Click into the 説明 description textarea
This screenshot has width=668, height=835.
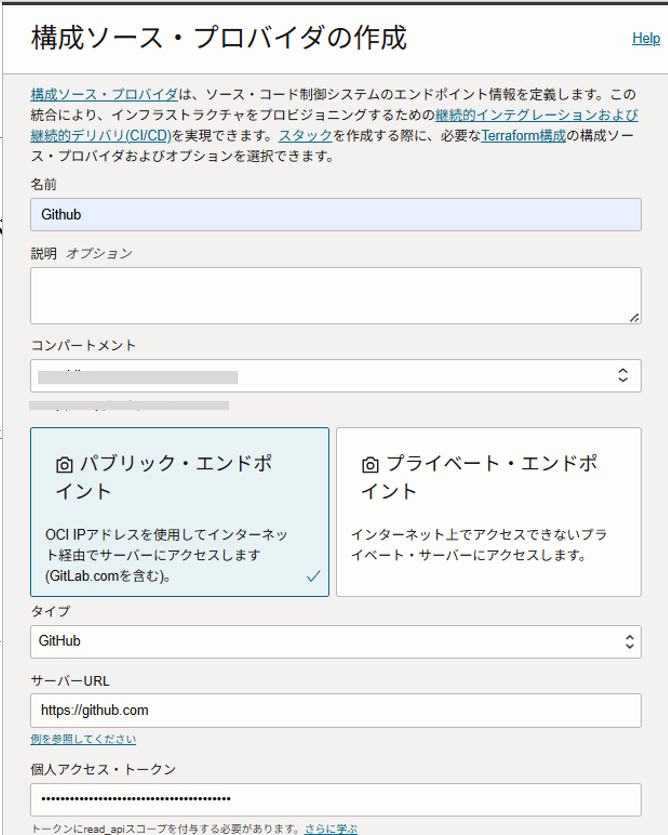(336, 296)
